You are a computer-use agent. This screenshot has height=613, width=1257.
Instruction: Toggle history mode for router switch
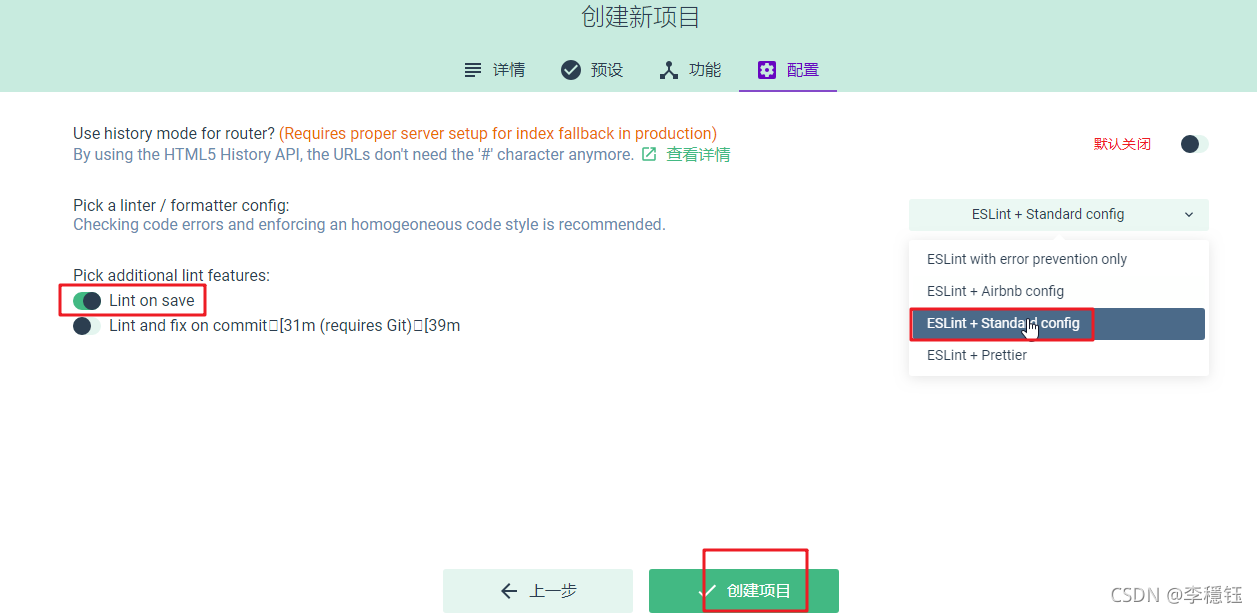[x=1194, y=144]
